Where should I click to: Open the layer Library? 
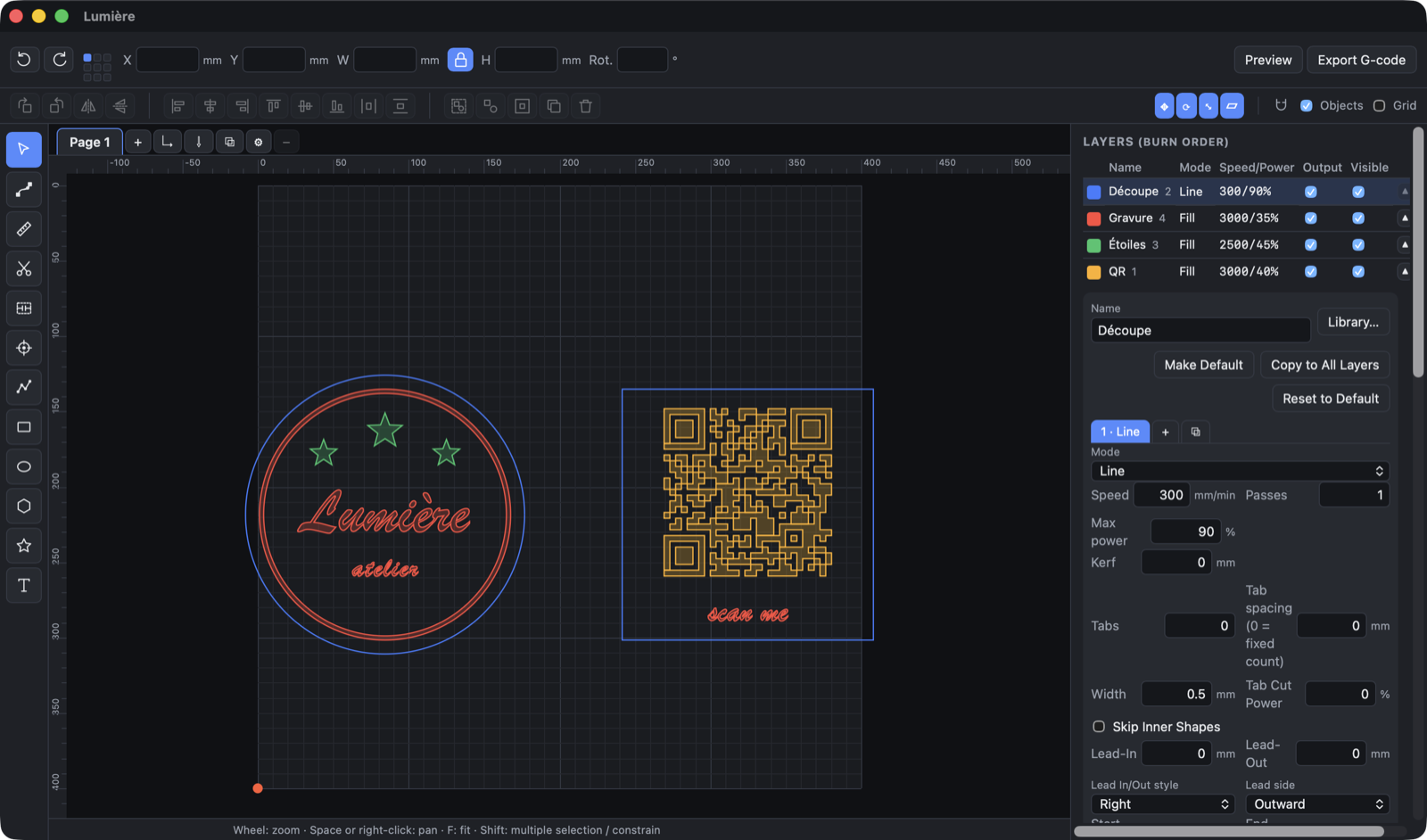coord(1353,322)
